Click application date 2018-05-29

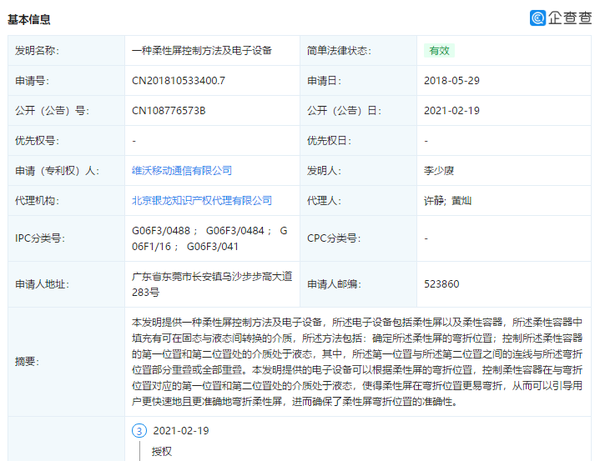(x=452, y=81)
